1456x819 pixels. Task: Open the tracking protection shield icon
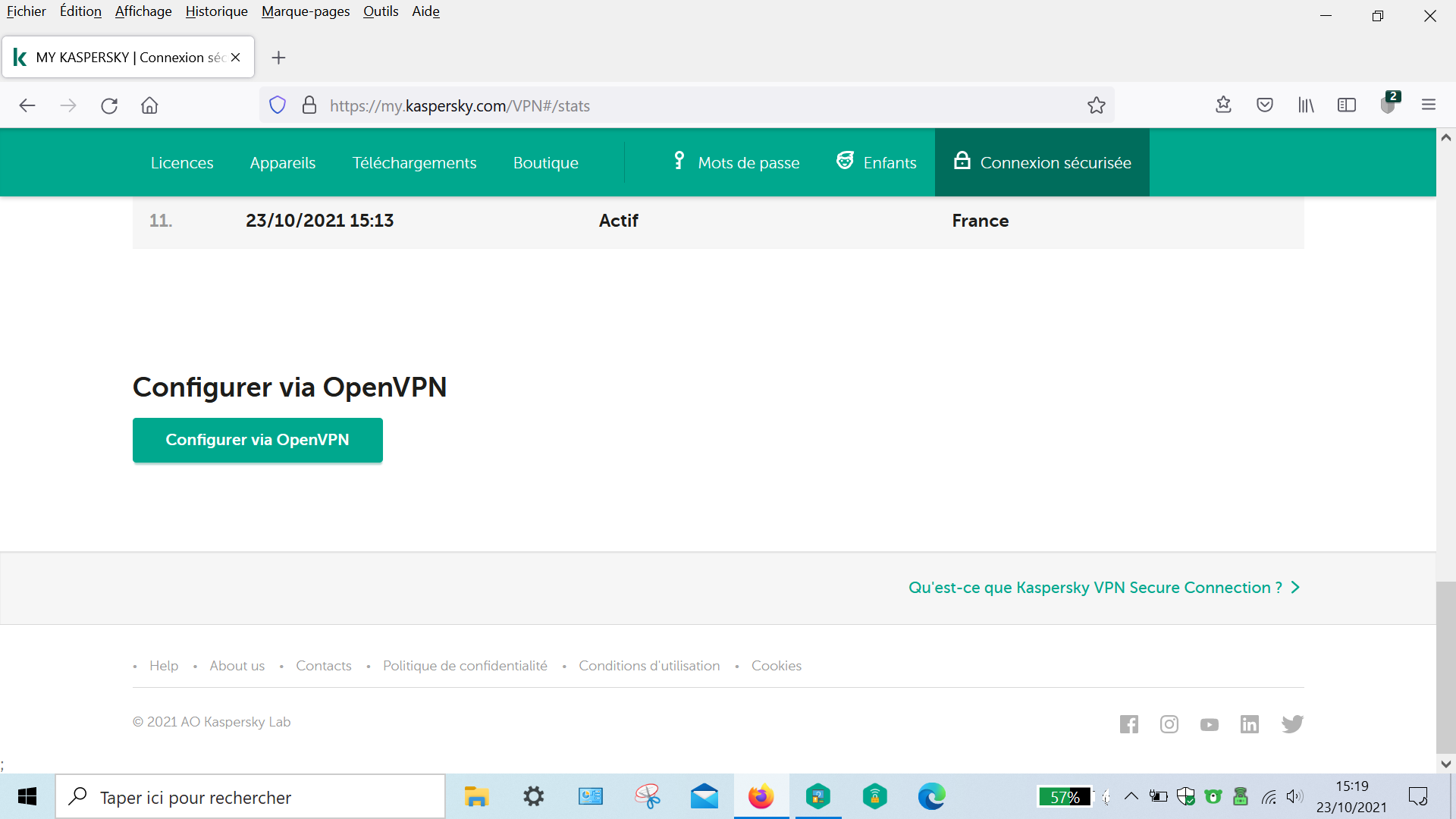point(278,105)
